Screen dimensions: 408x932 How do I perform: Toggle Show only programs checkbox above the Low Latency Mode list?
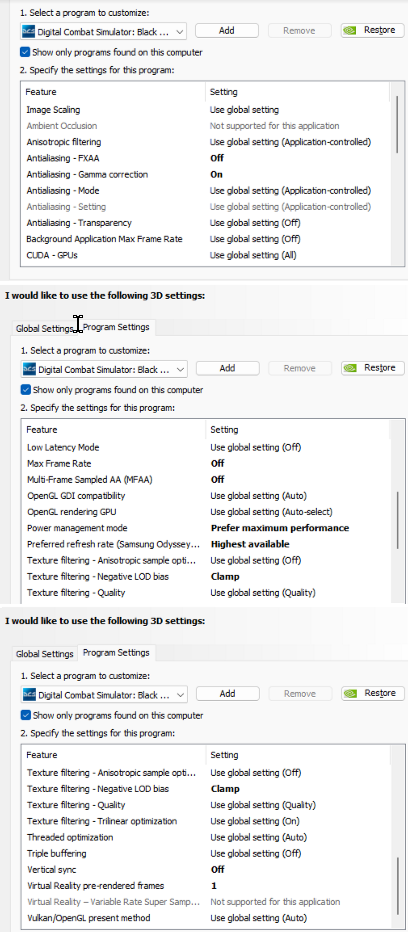pos(25,390)
